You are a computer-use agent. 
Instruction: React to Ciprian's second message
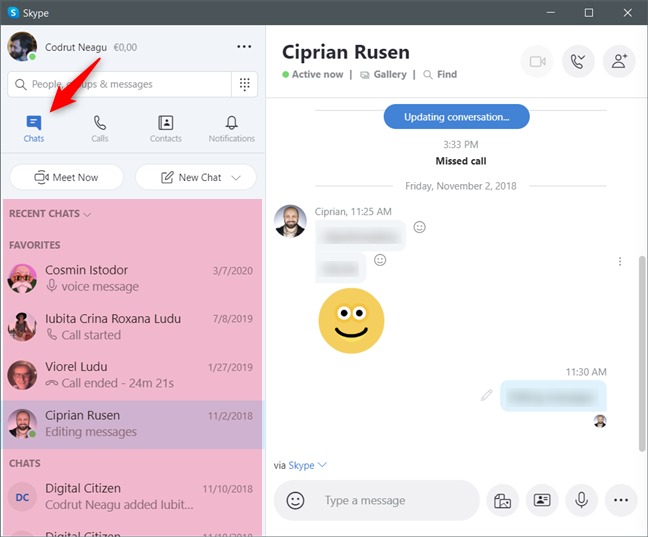[380, 260]
